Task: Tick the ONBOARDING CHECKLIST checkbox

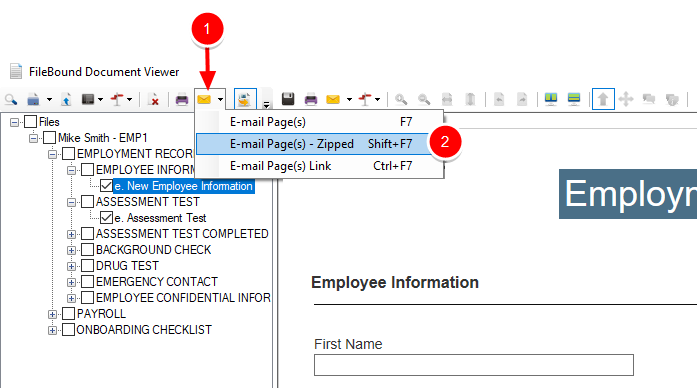Action: [68, 330]
